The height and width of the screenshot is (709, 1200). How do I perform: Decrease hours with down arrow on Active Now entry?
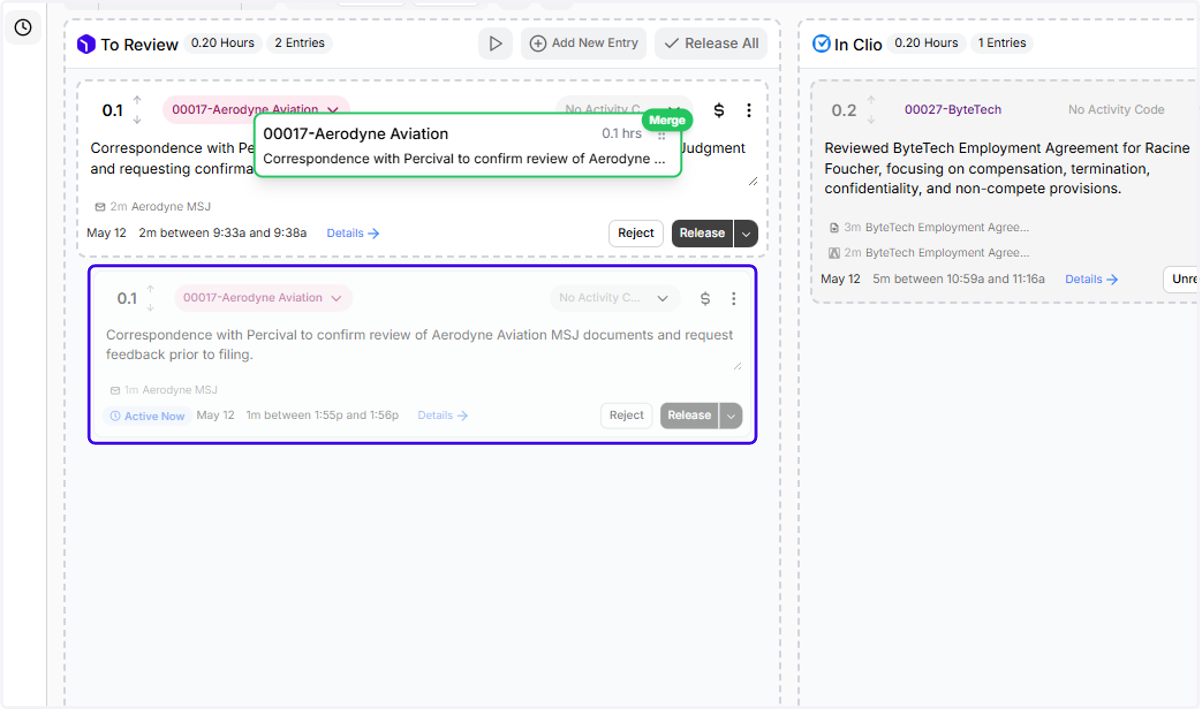tap(150, 307)
